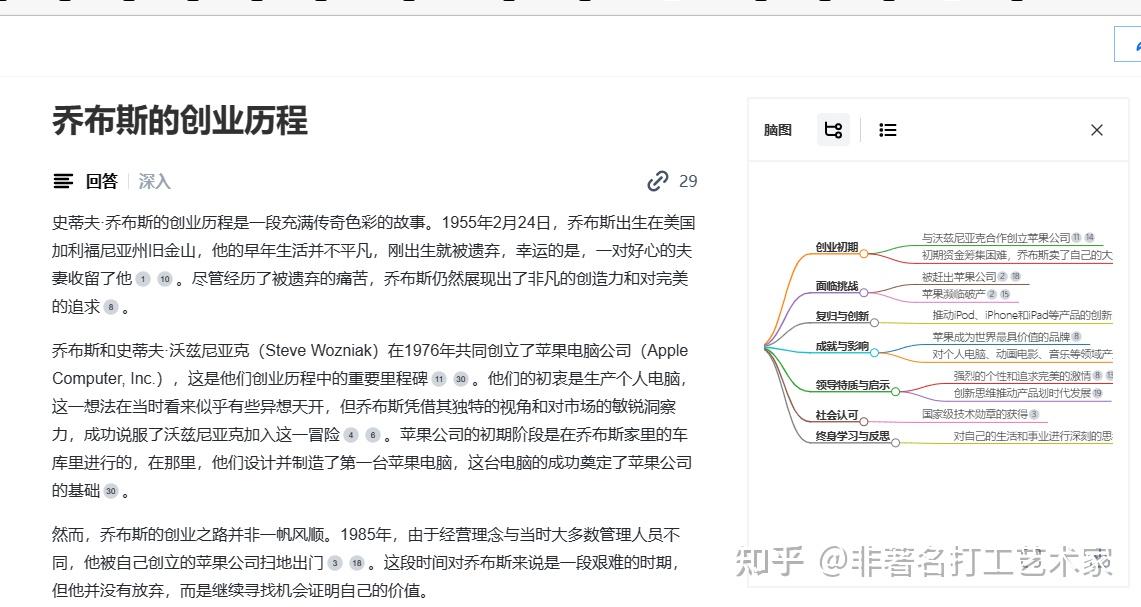Select the 终身学习与反思 node label
Viewport: 1141px width, 607px height.
tap(852, 436)
